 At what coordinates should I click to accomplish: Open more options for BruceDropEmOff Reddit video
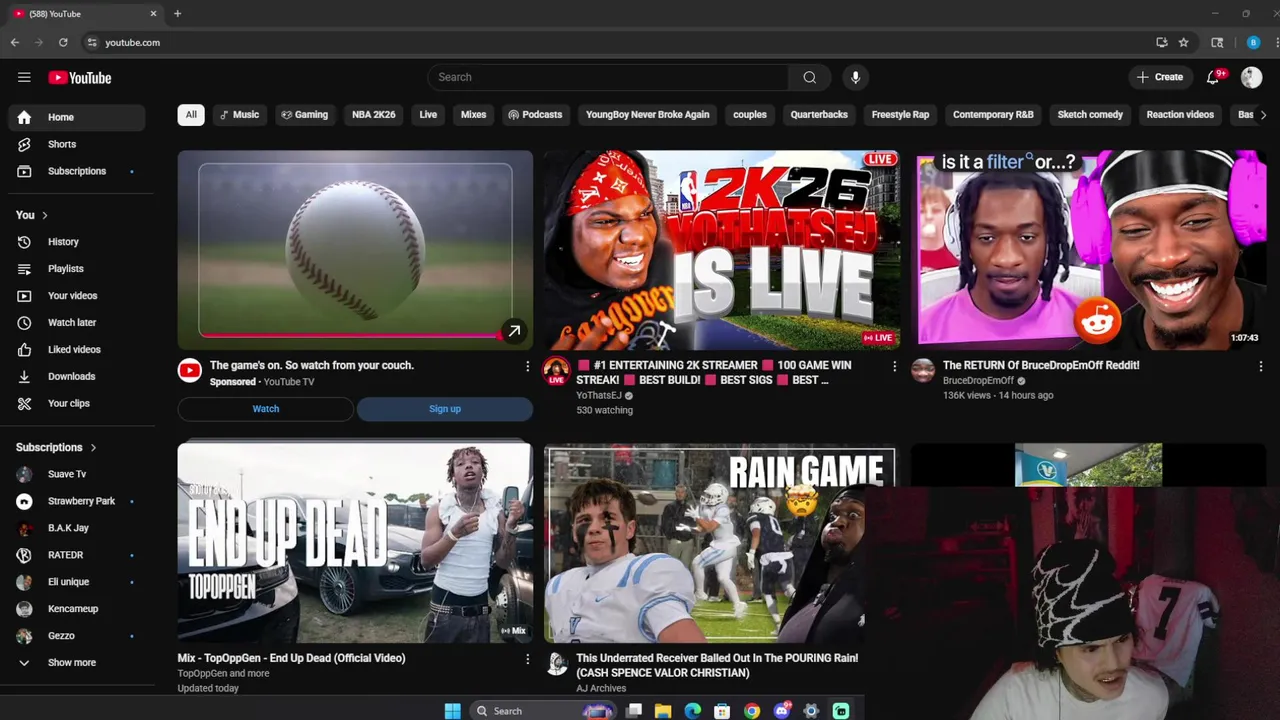(1260, 367)
